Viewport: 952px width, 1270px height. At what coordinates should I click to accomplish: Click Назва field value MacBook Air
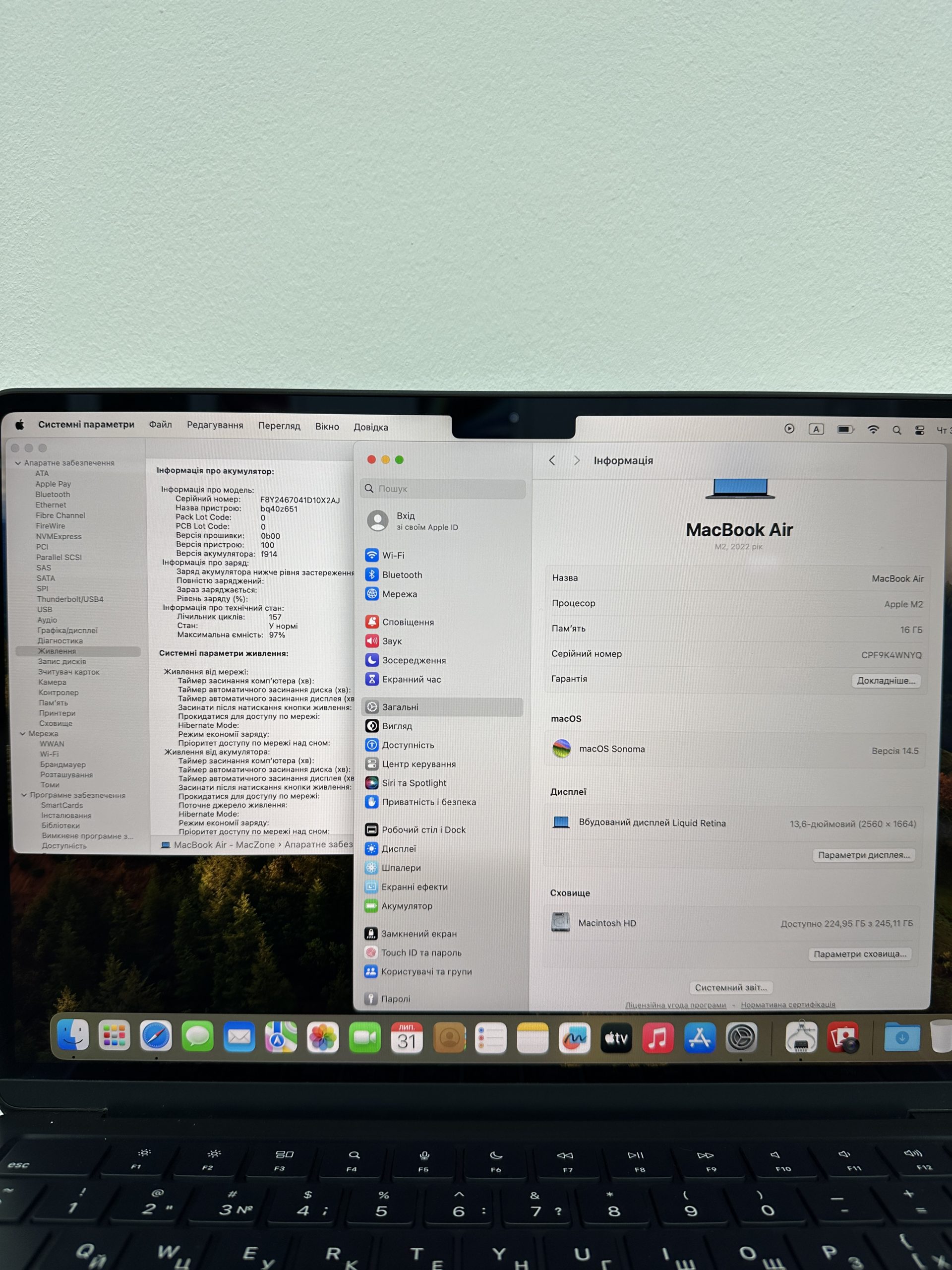point(897,579)
